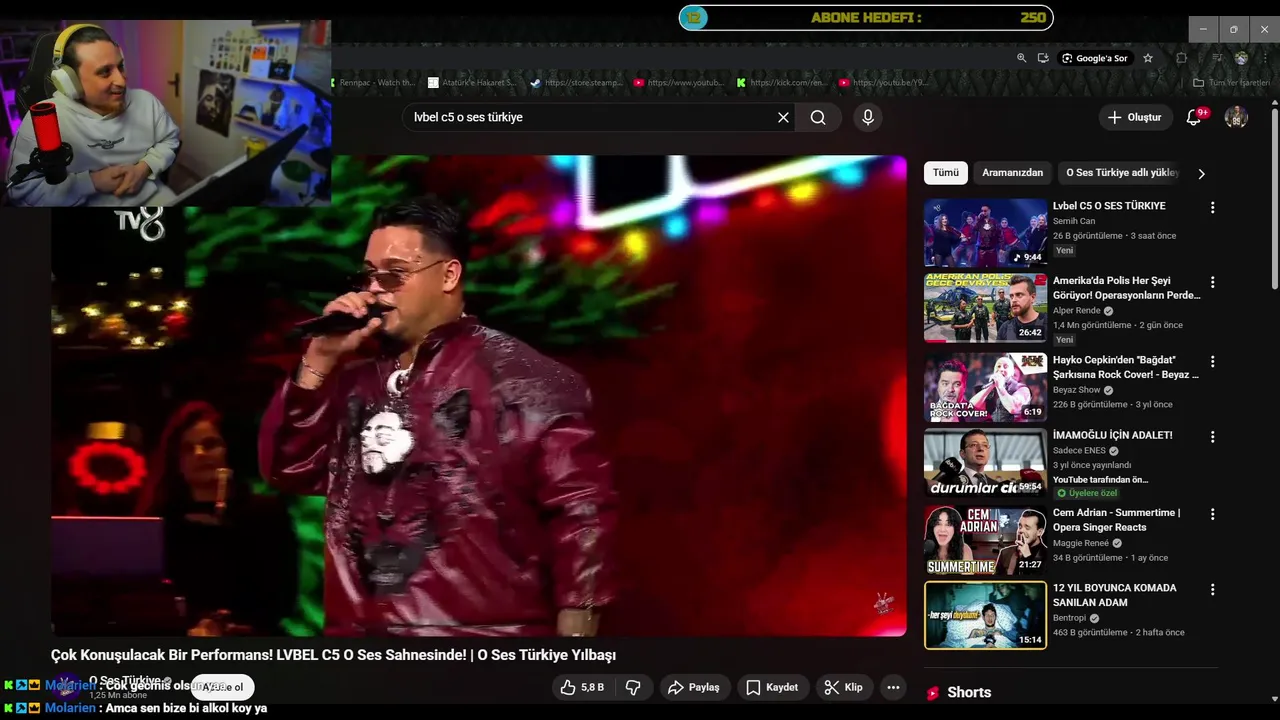Open options for Amerika'da Polis video
Viewport: 1280px width, 720px height.
pos(1212,282)
